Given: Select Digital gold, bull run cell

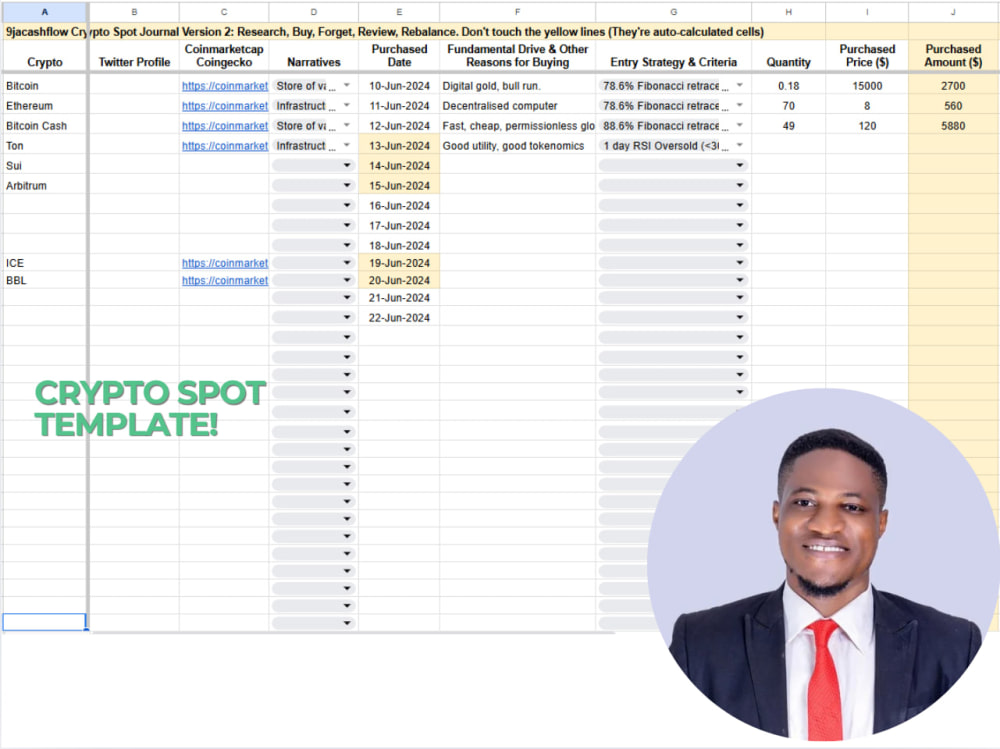Looking at the screenshot, I should (517, 85).
